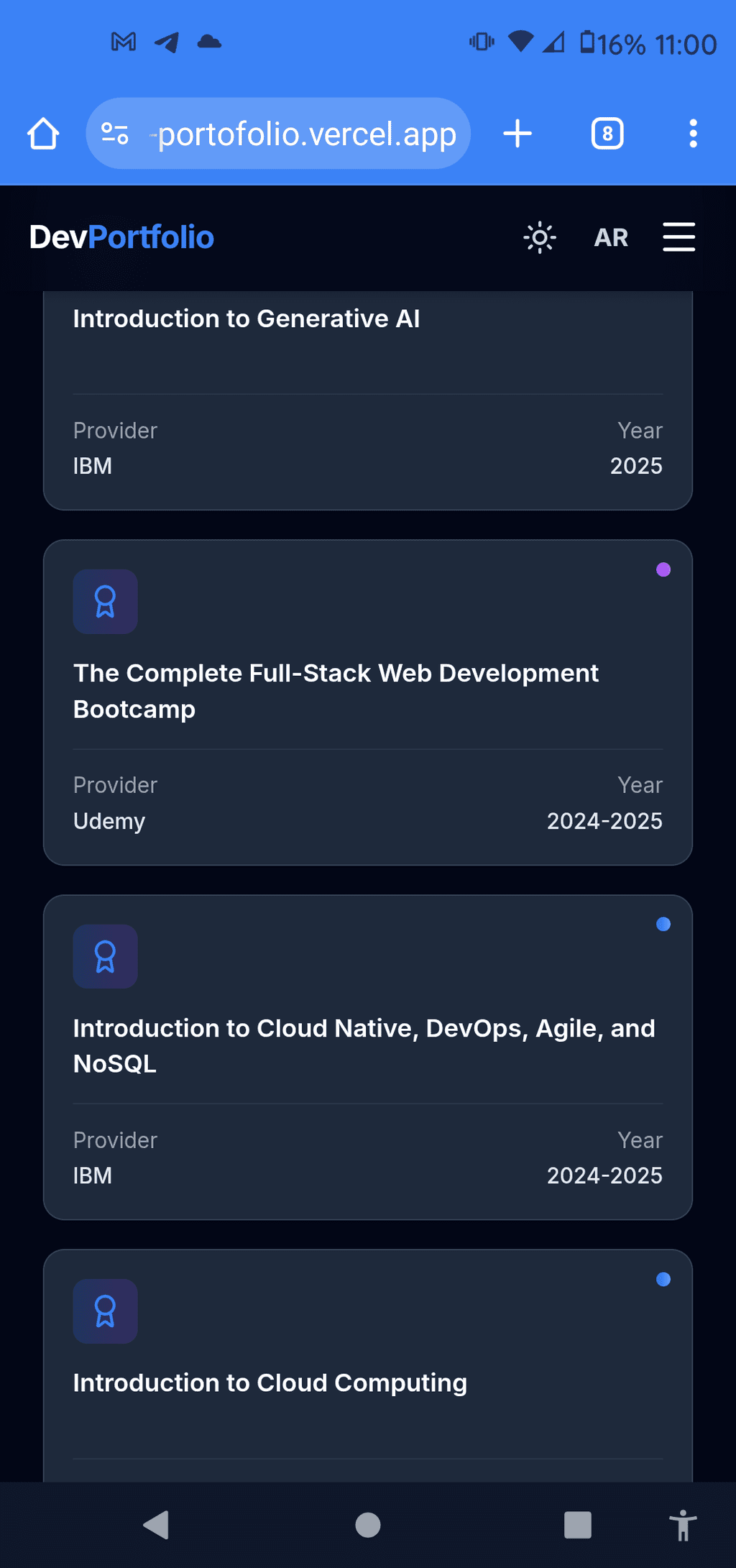Tap the Android home circle button
Image resolution: width=736 pixels, height=1568 pixels.
[368, 1525]
